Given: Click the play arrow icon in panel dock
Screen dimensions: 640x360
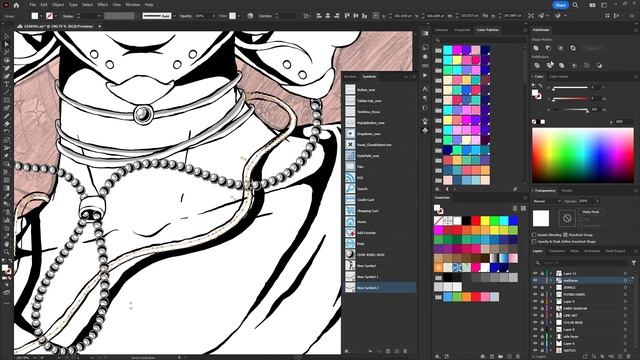Looking at the screenshot, I should [x=425, y=75].
